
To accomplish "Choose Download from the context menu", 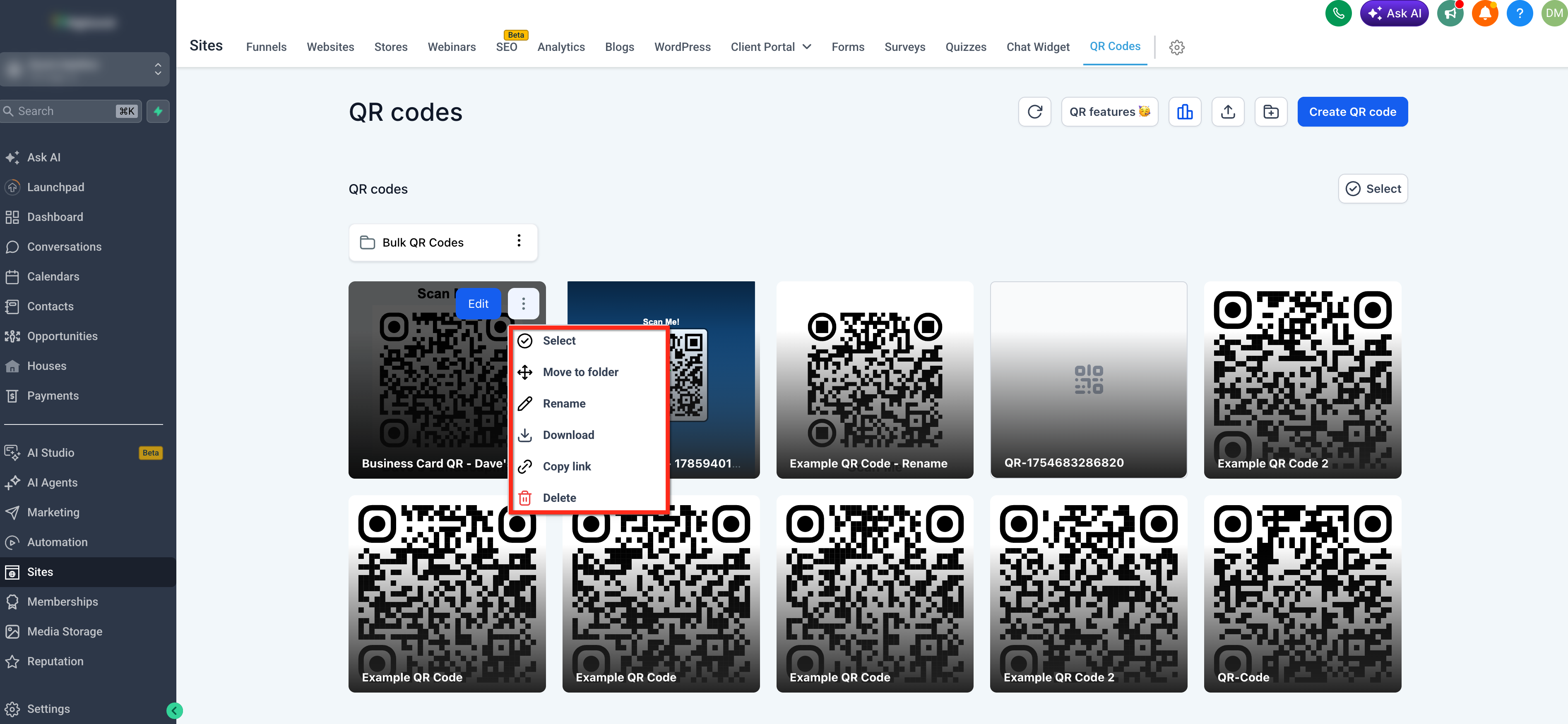I will [x=568, y=435].
